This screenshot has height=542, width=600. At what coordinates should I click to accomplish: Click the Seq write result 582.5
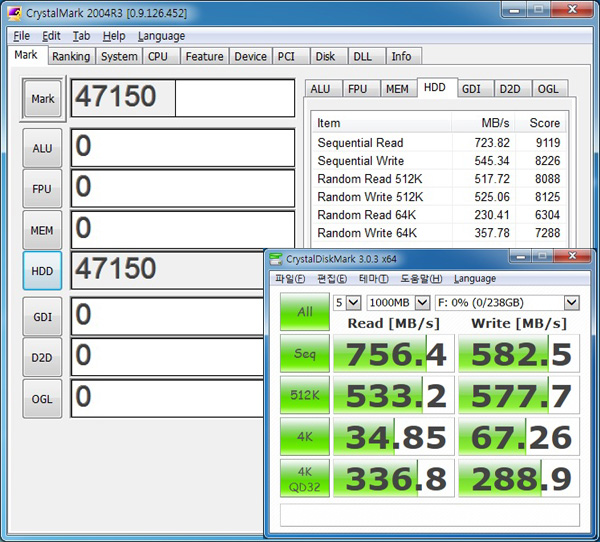(519, 353)
